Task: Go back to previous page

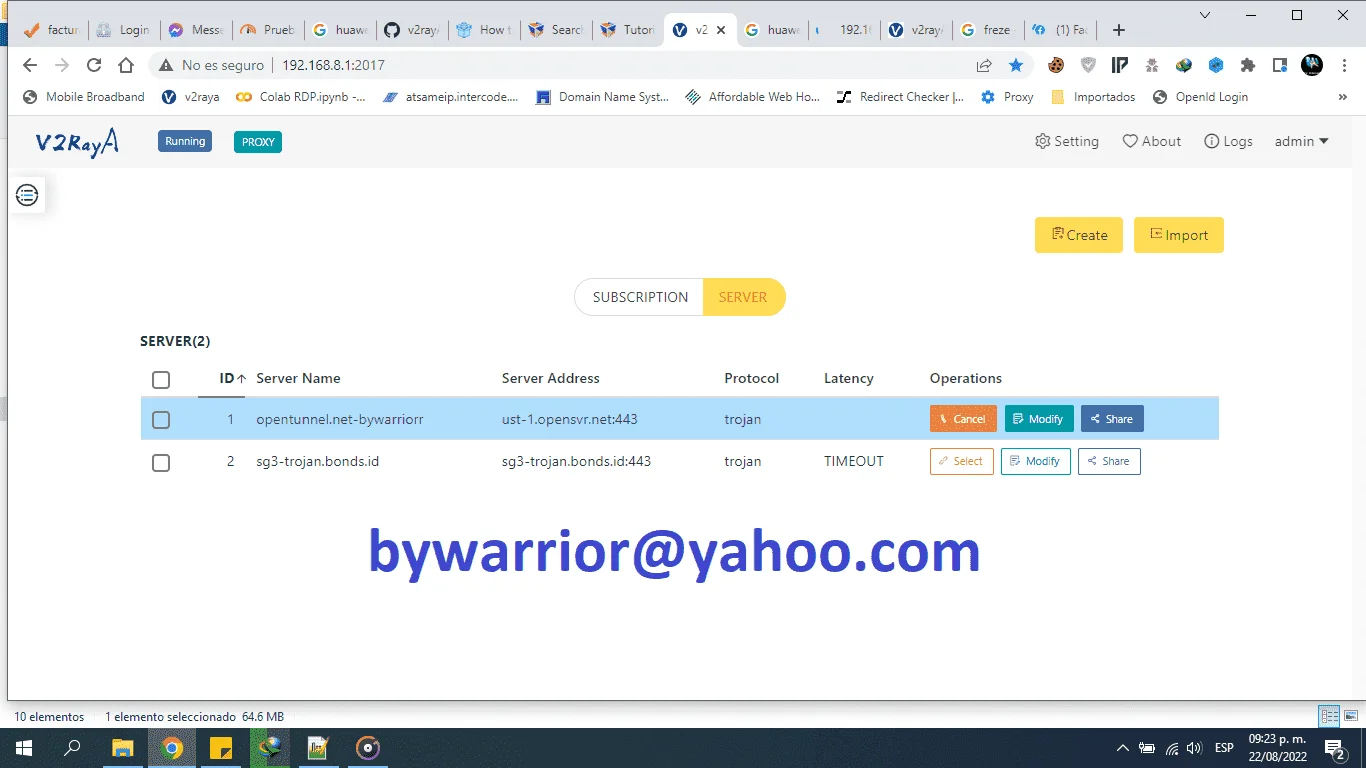Action: pyautogui.click(x=30, y=65)
